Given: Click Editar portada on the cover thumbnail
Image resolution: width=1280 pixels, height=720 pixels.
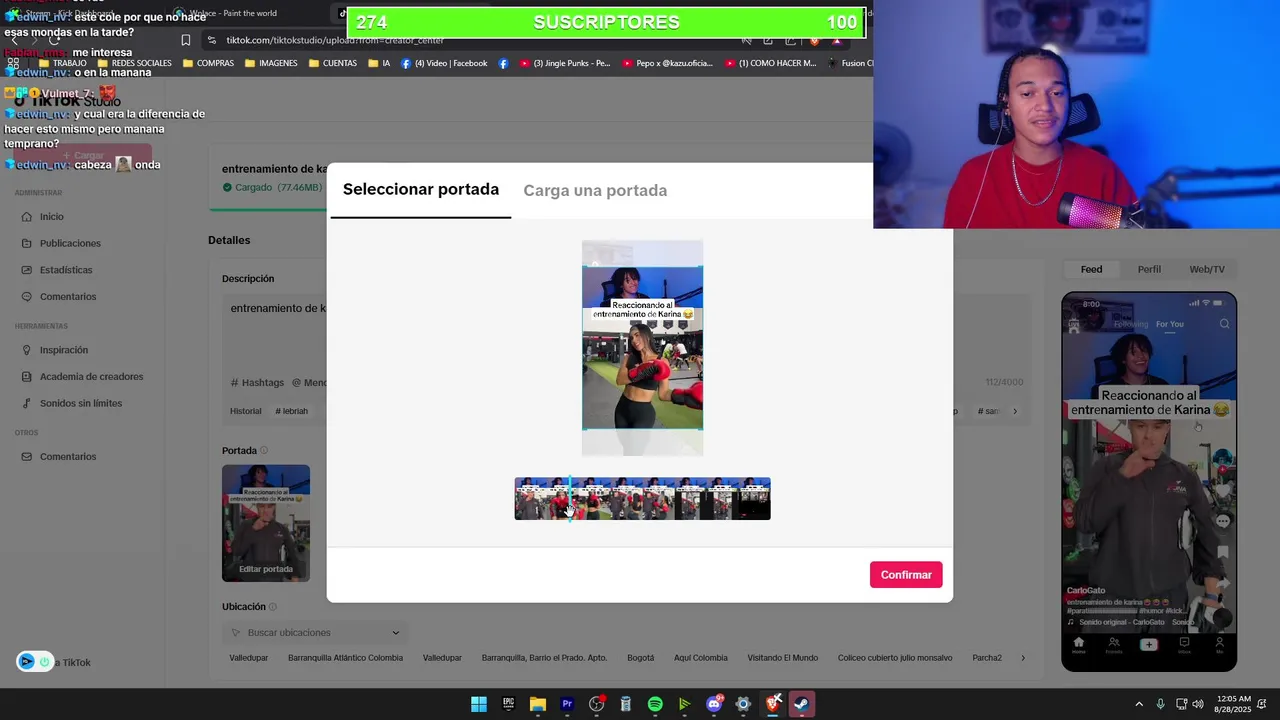Looking at the screenshot, I should pyautogui.click(x=266, y=569).
